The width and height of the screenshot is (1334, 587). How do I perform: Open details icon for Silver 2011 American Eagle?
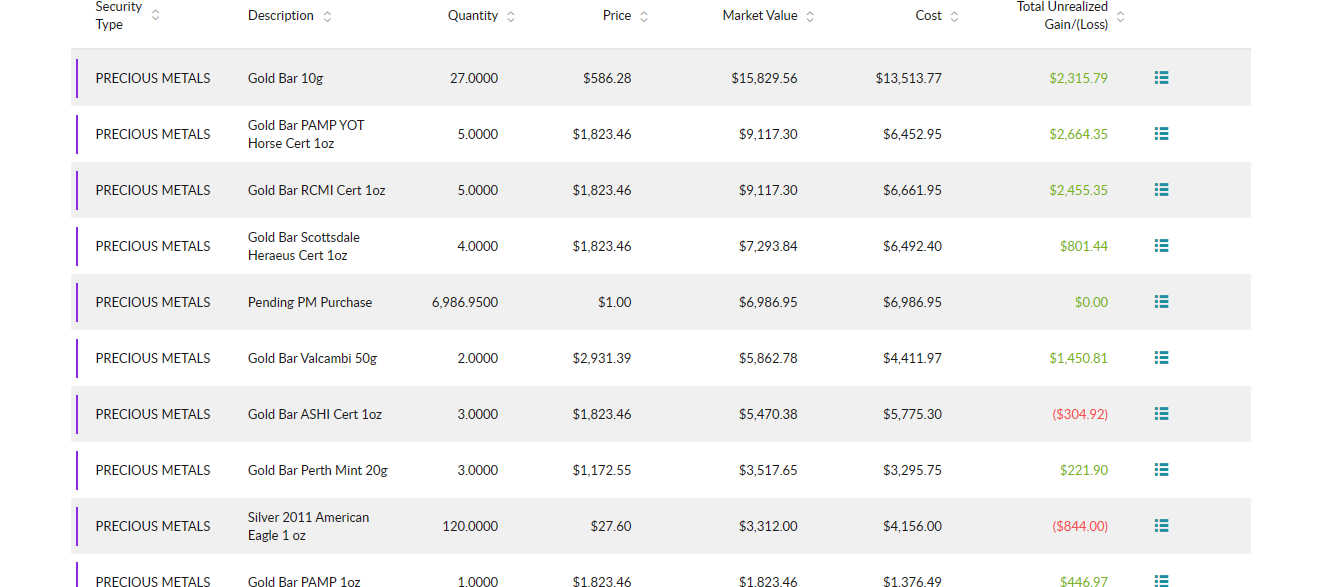[1161, 525]
